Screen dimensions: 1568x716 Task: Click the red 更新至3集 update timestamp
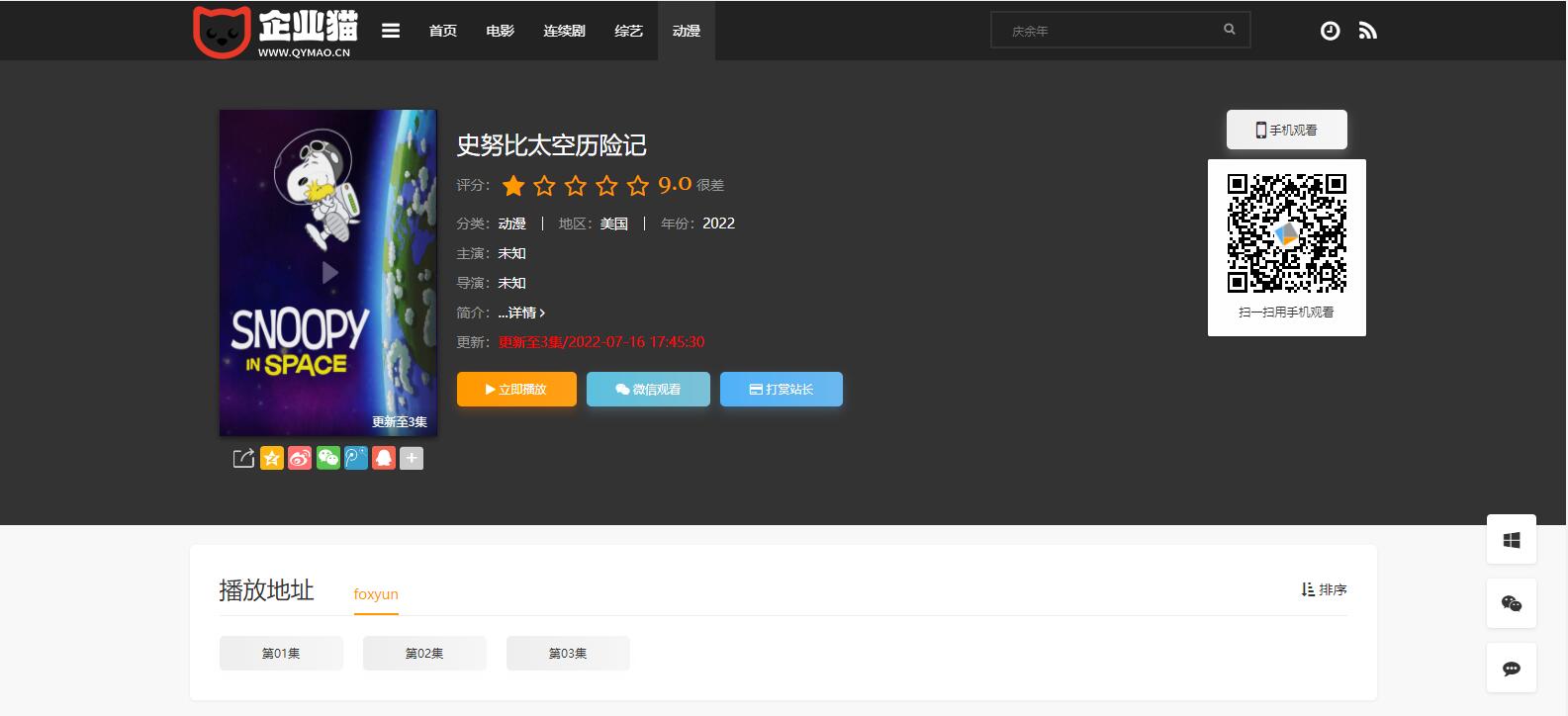click(x=601, y=342)
